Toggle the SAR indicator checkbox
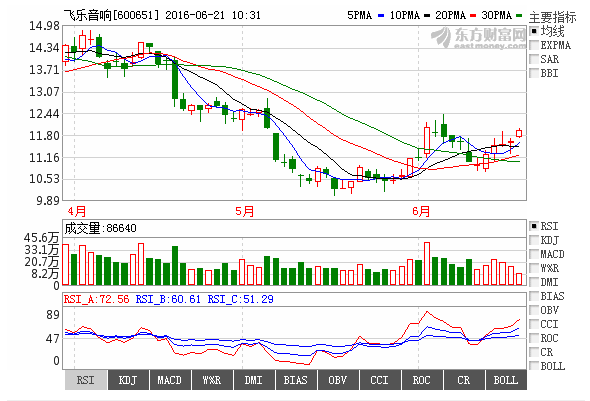 [534, 59]
